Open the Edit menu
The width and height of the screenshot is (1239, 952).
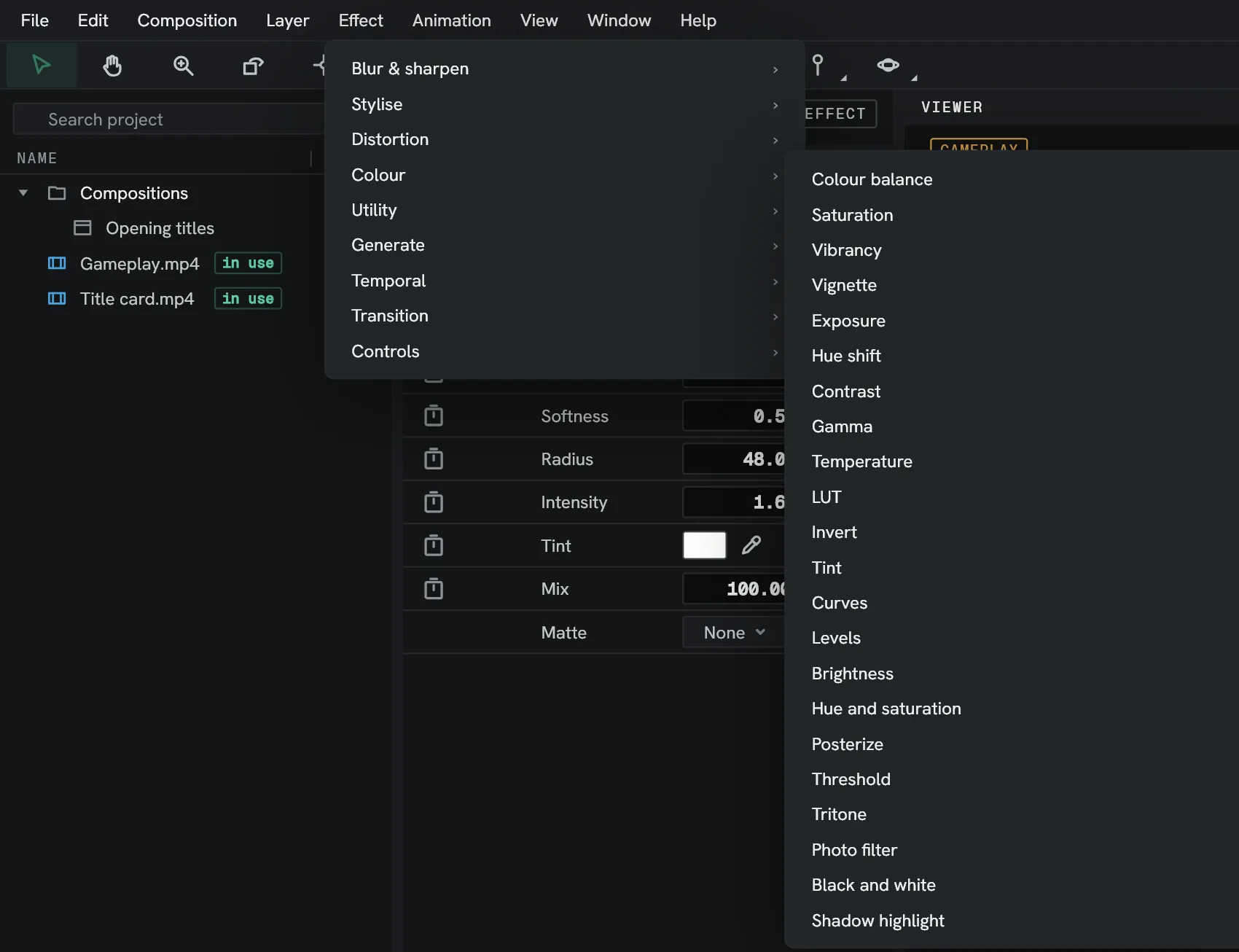coord(93,20)
